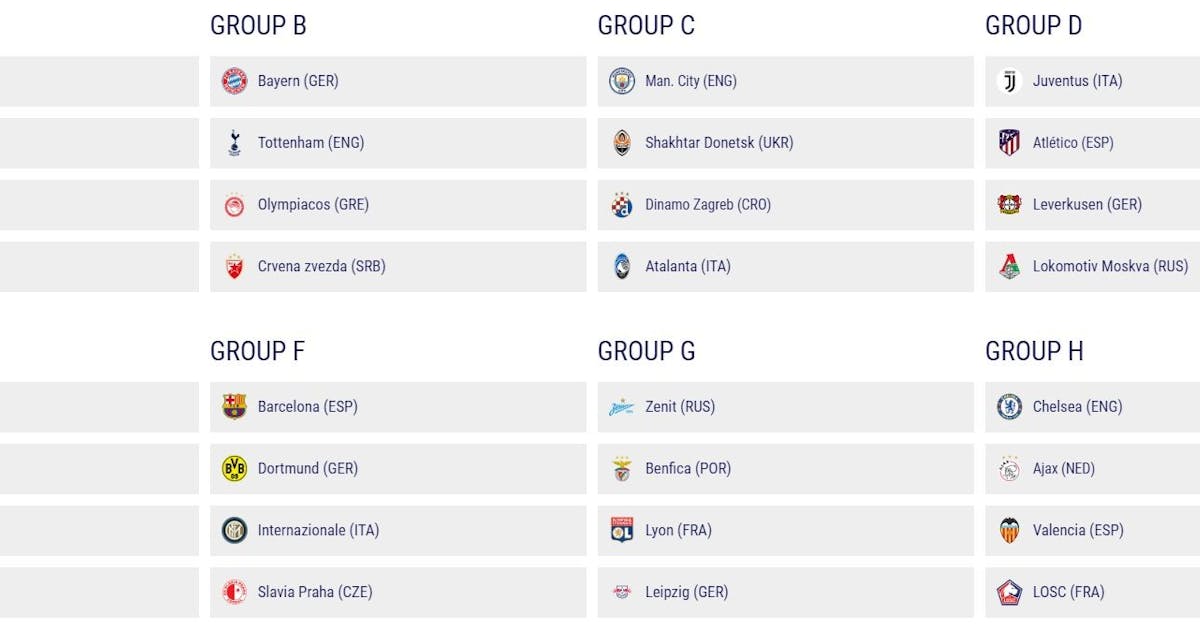Image resolution: width=1200 pixels, height=630 pixels.
Task: Click the Bayern Munich club crest
Action: tap(234, 81)
